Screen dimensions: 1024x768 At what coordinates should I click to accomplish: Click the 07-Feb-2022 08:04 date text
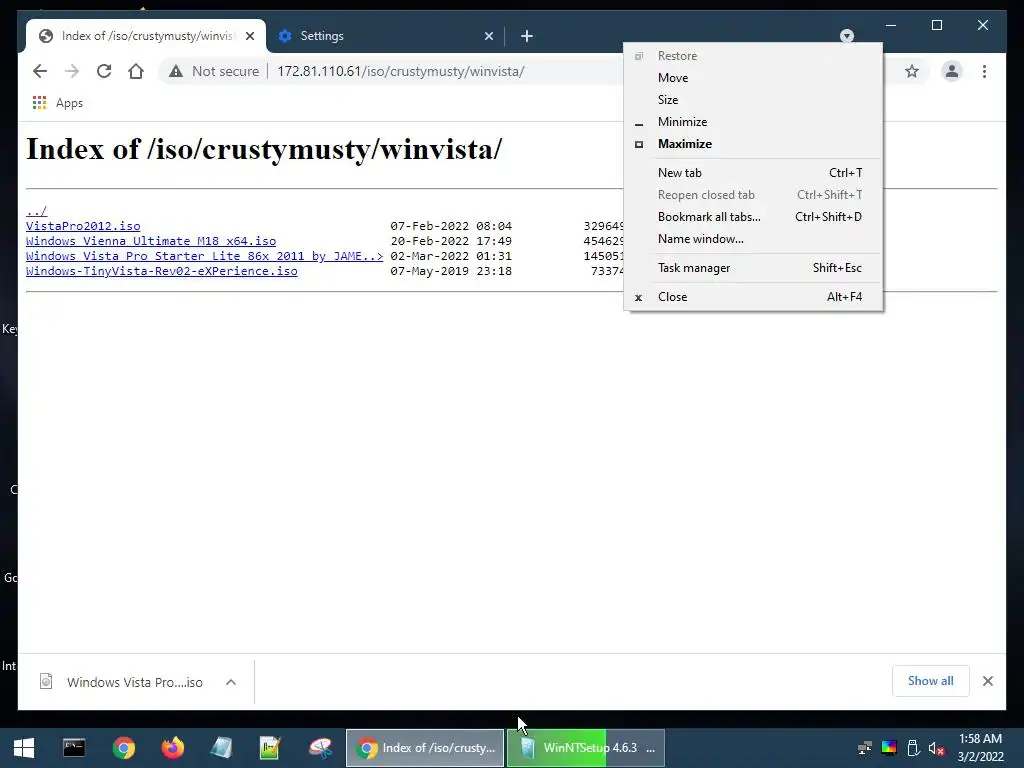point(451,226)
